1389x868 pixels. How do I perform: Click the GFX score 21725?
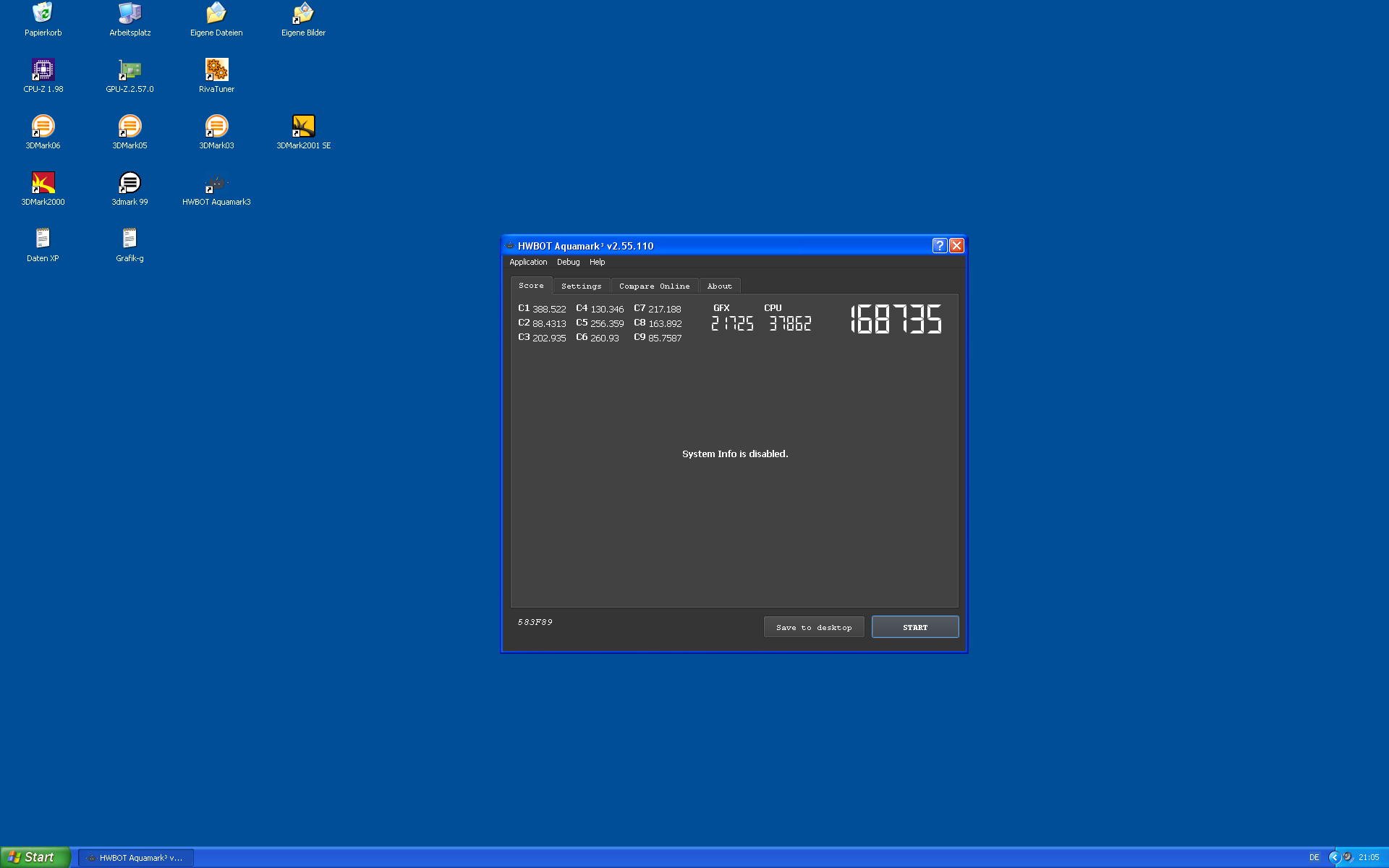pos(732,323)
